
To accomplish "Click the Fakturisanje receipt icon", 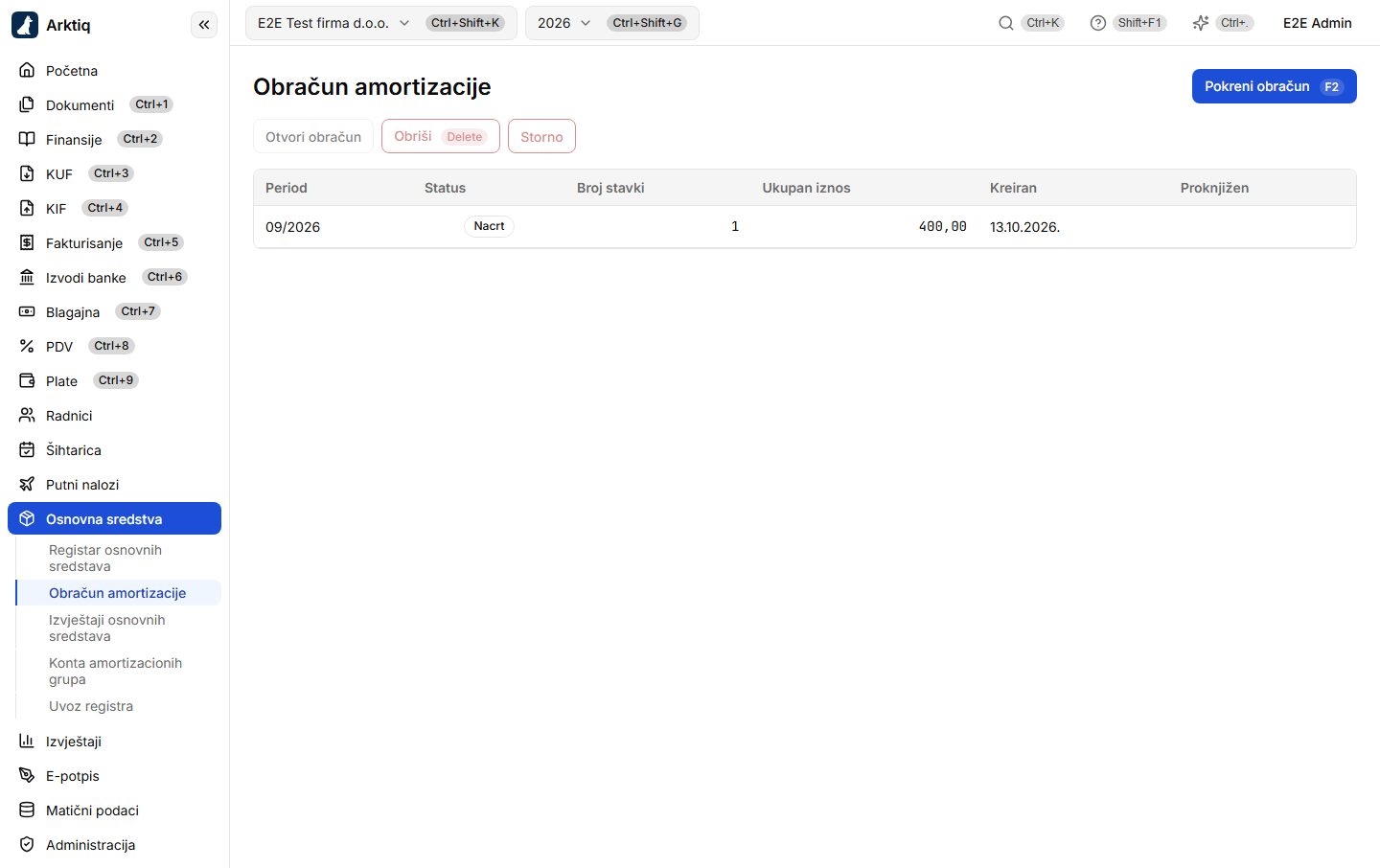I will click(x=27, y=242).
